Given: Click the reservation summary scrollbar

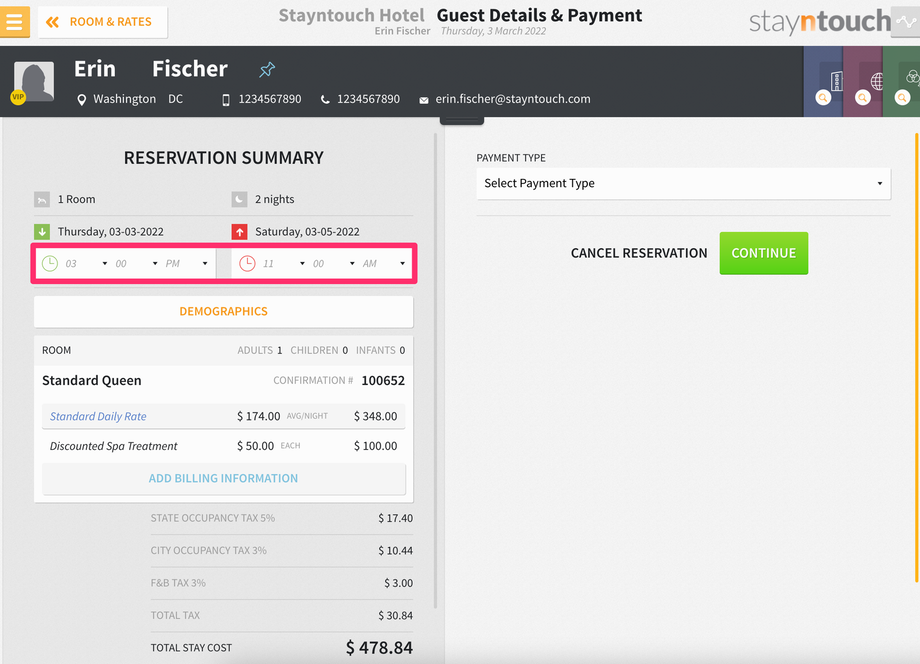Looking at the screenshot, I should (x=435, y=371).
